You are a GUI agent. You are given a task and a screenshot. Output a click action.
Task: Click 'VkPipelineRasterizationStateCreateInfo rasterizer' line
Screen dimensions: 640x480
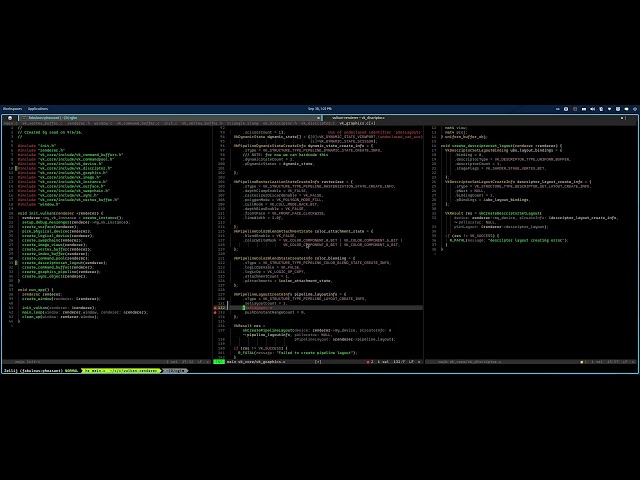(293, 182)
